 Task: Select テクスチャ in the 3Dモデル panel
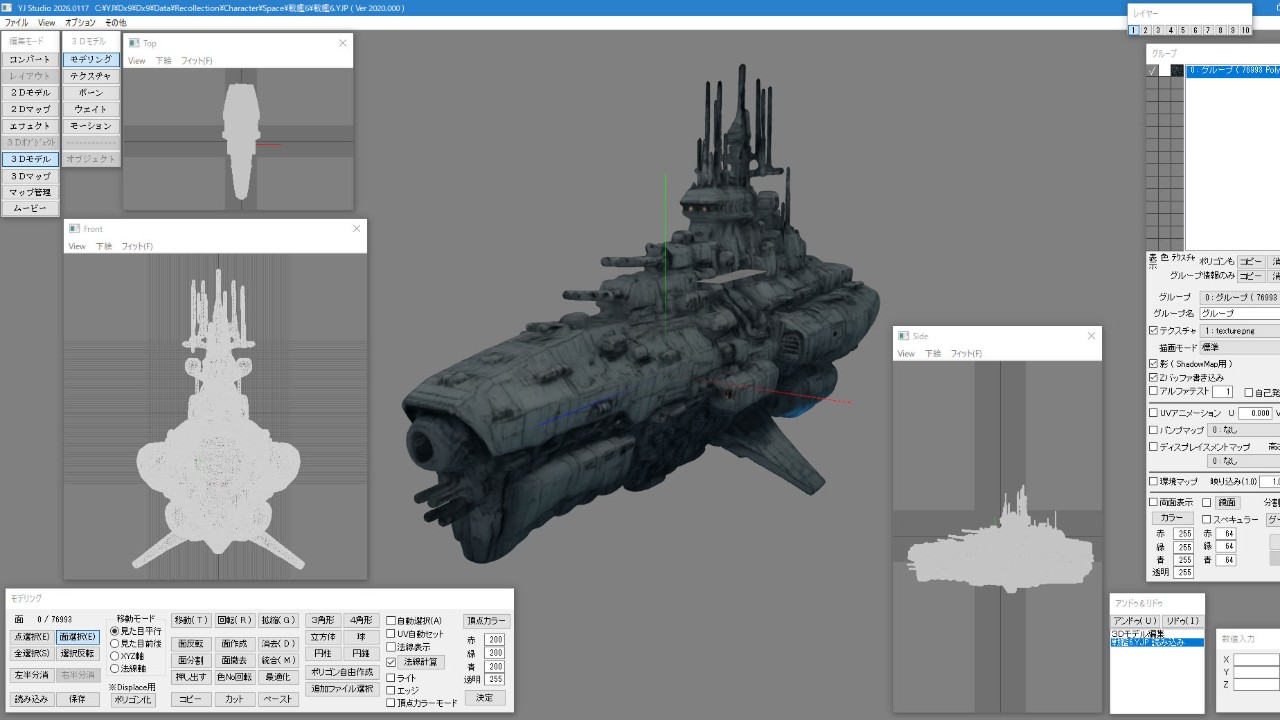coord(91,76)
